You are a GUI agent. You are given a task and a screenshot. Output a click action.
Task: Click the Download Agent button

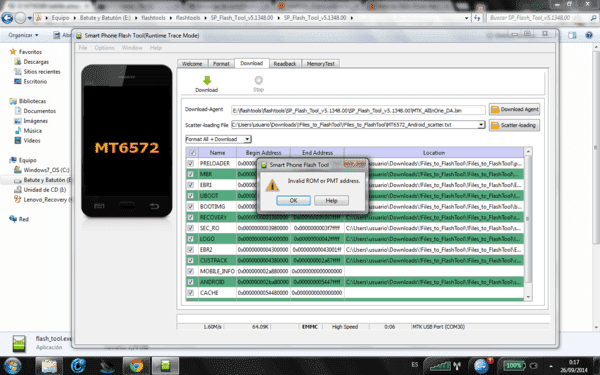514,109
